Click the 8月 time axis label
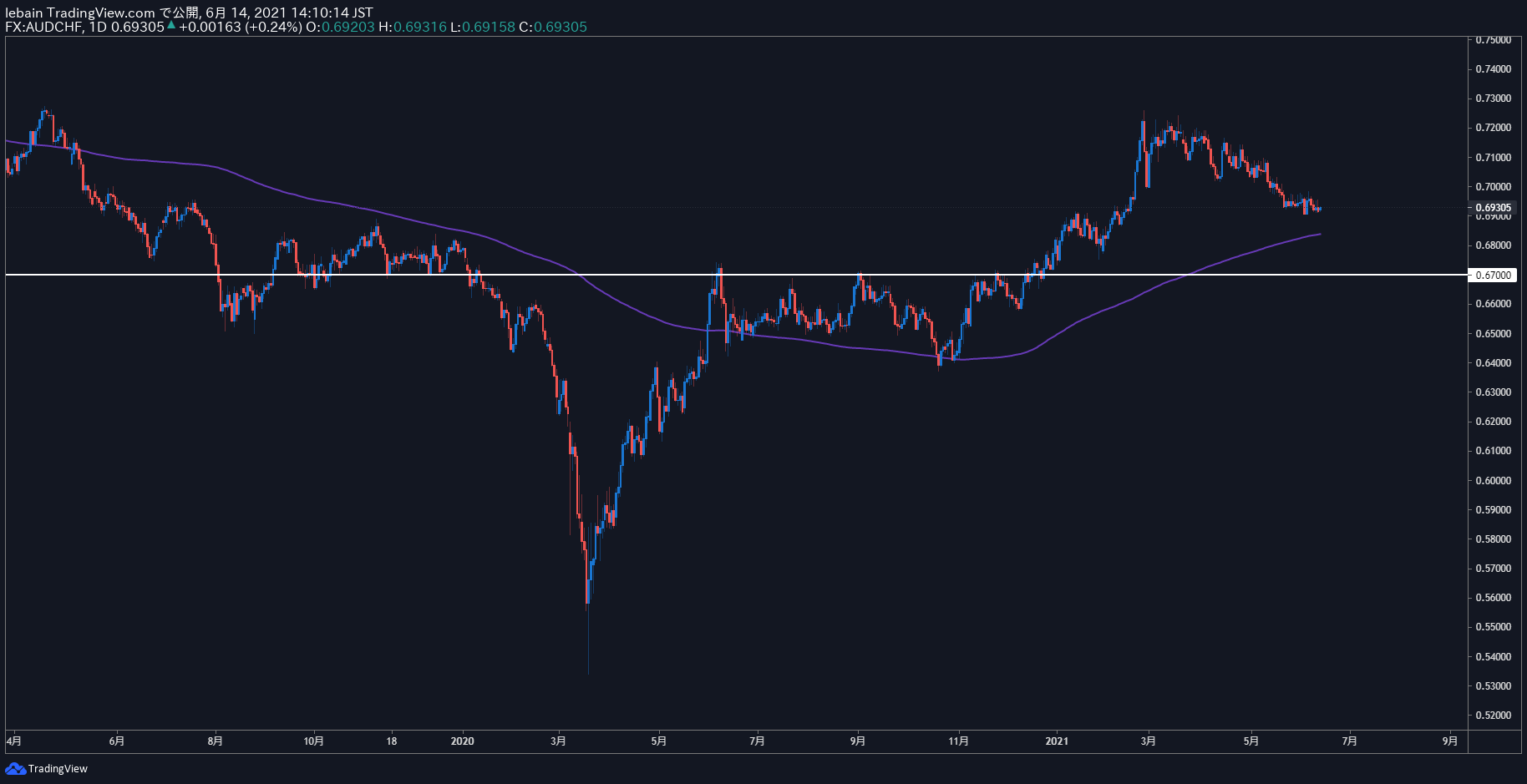This screenshot has height=784, width=1527. tap(216, 741)
